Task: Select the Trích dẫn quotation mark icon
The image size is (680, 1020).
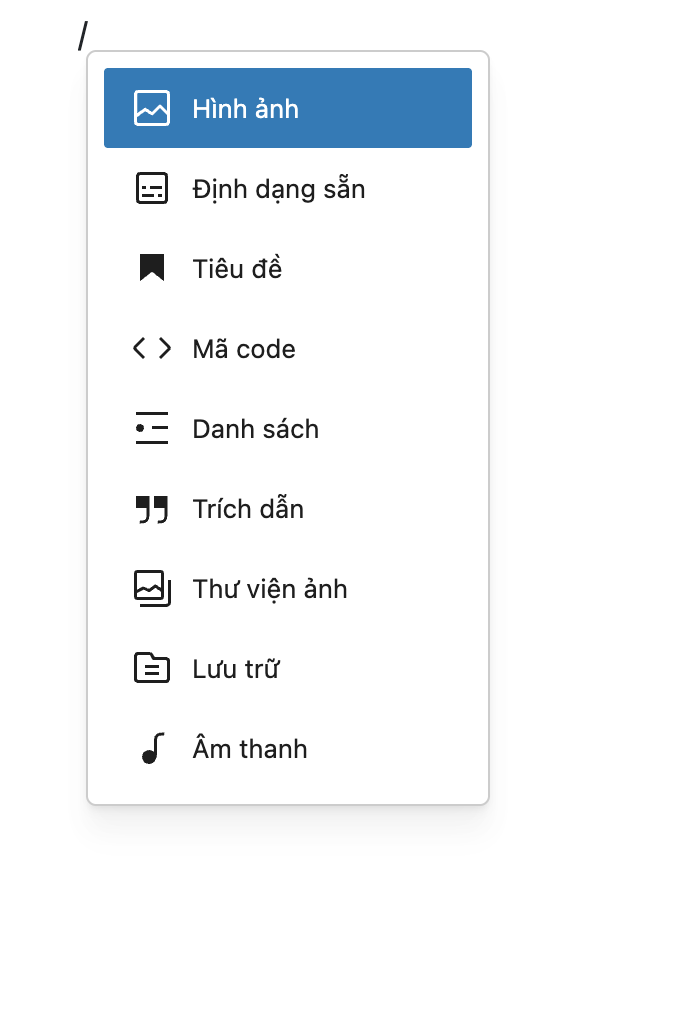Action: click(152, 509)
